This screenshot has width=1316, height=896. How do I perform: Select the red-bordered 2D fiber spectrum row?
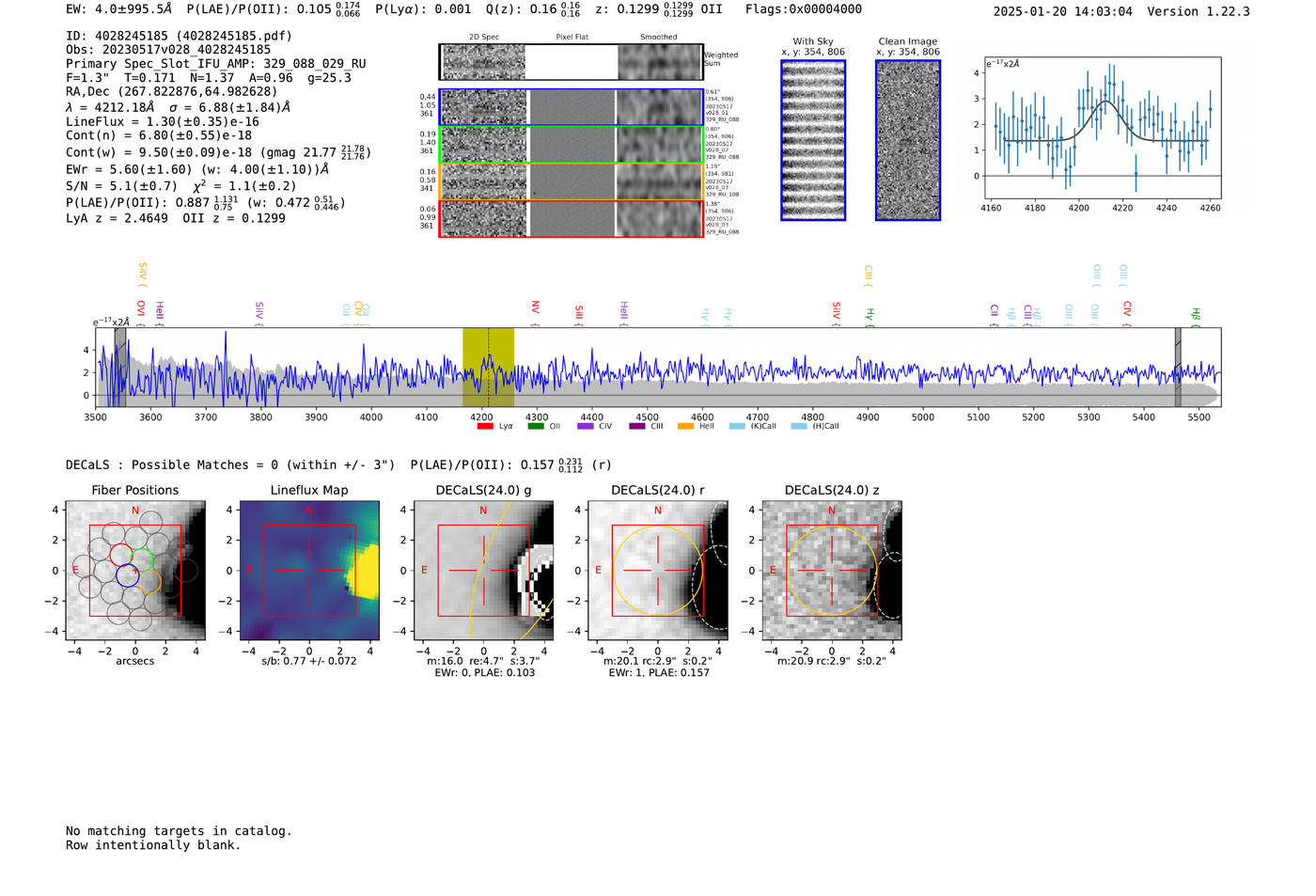coord(572,218)
